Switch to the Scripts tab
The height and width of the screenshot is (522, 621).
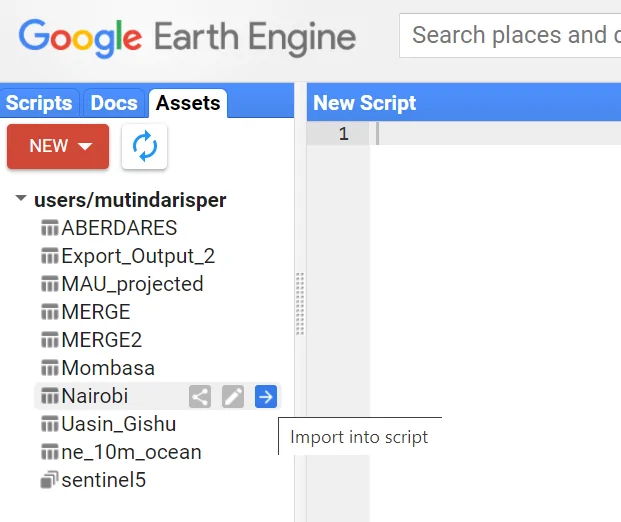click(39, 103)
